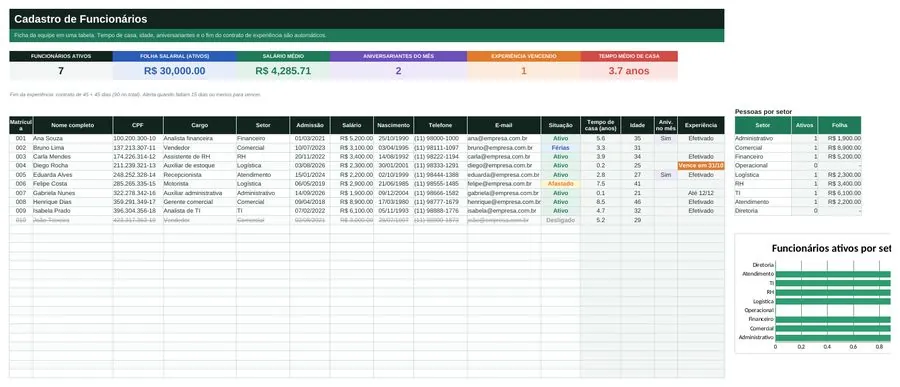Image resolution: width=900 pixels, height=387 pixels.
Task: Select the 'Até 12/12' experience cell
Action: click(x=701, y=193)
